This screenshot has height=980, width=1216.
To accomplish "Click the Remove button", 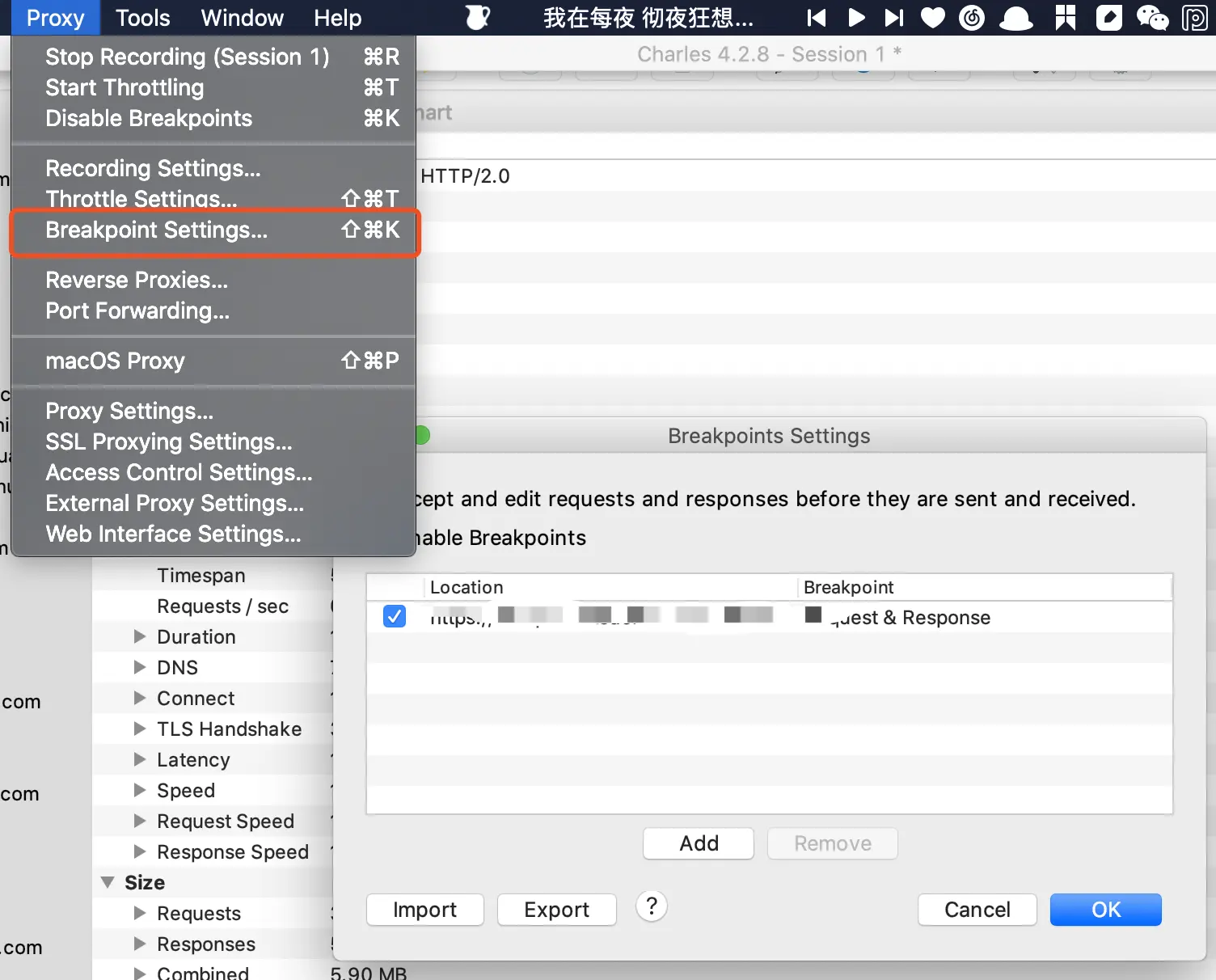I will click(x=833, y=843).
